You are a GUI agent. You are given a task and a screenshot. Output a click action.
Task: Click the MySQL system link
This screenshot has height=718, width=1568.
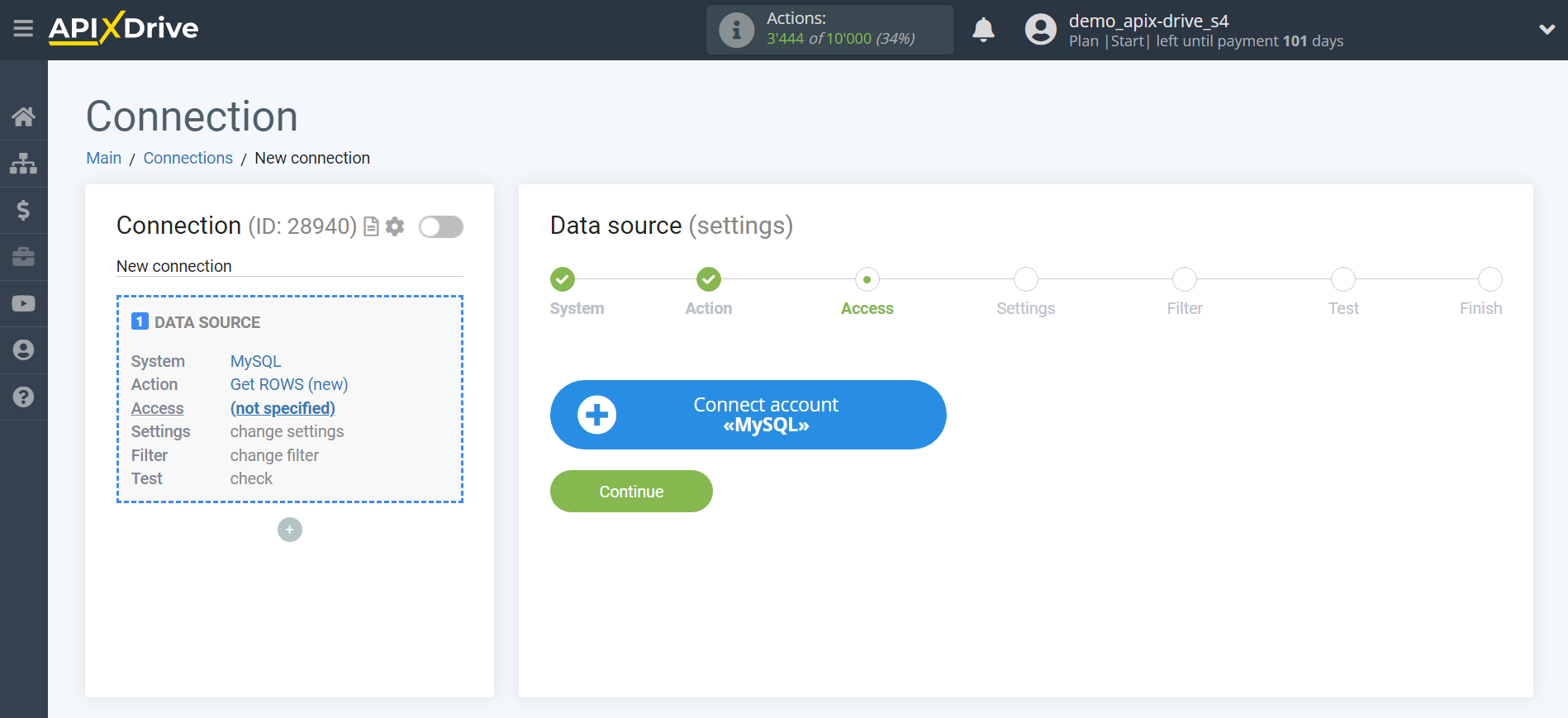coord(256,361)
